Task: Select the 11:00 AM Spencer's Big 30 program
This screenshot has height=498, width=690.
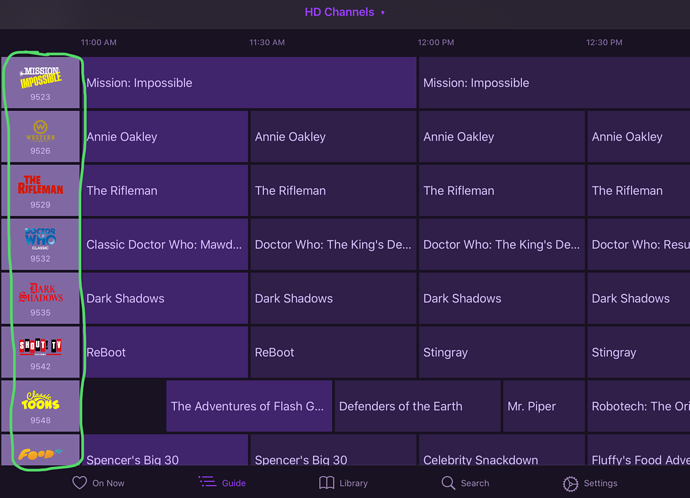Action: click(165, 450)
